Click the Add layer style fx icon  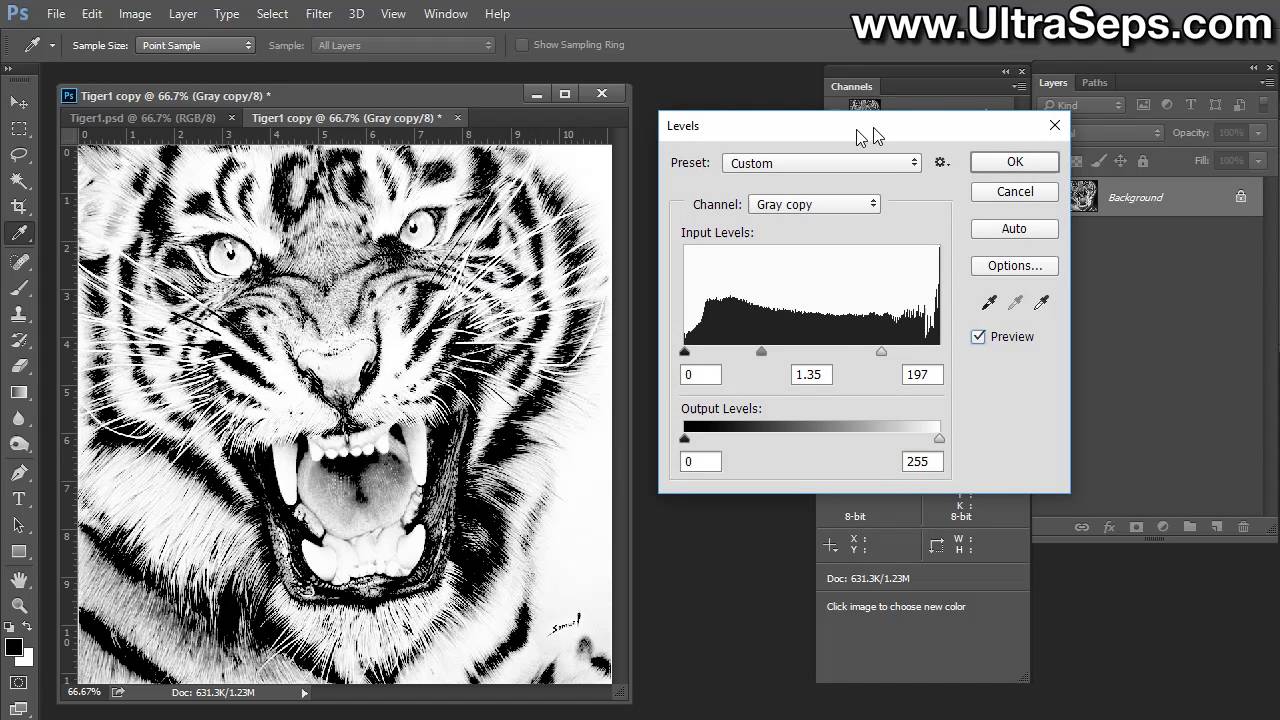click(1109, 527)
